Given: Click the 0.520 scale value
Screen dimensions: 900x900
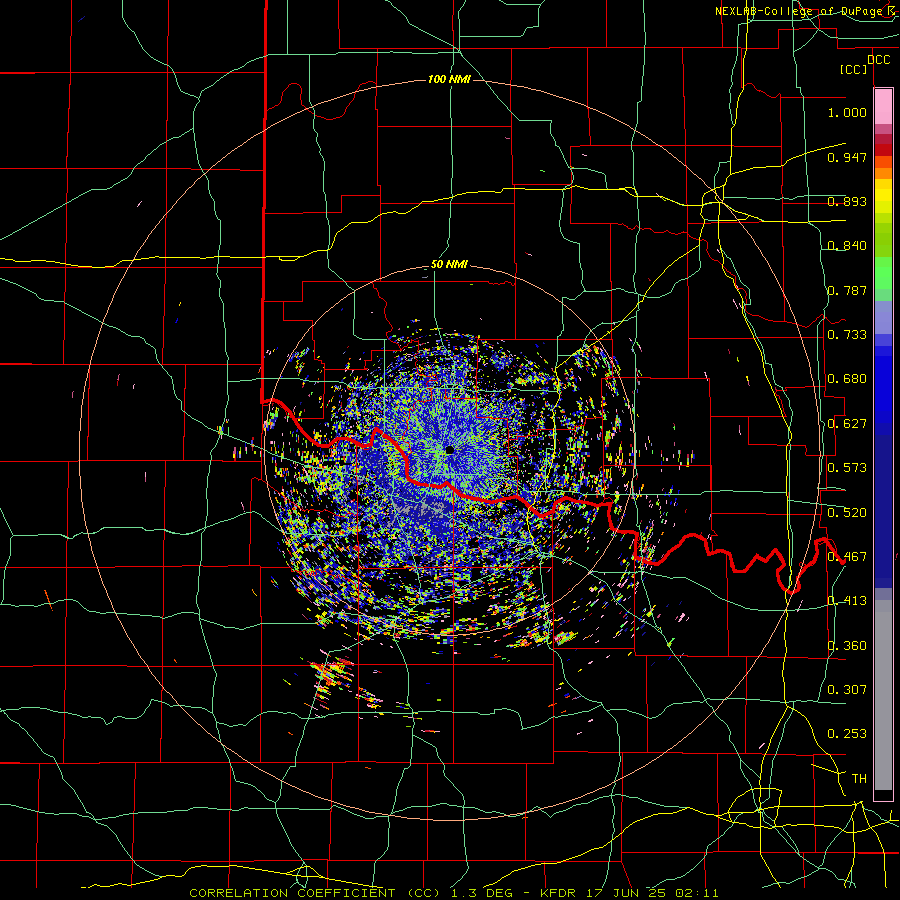Looking at the screenshot, I should 847,513.
